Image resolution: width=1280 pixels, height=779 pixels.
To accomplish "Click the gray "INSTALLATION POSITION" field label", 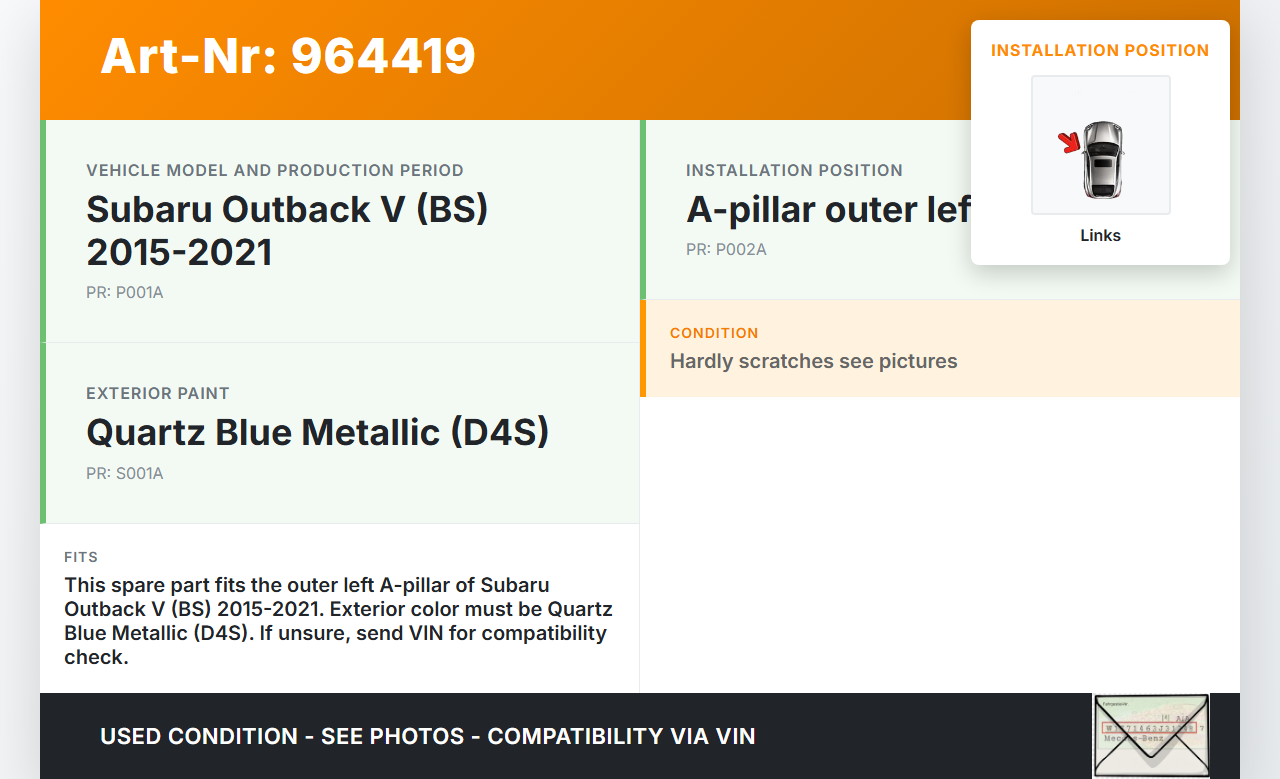I will coord(794,170).
